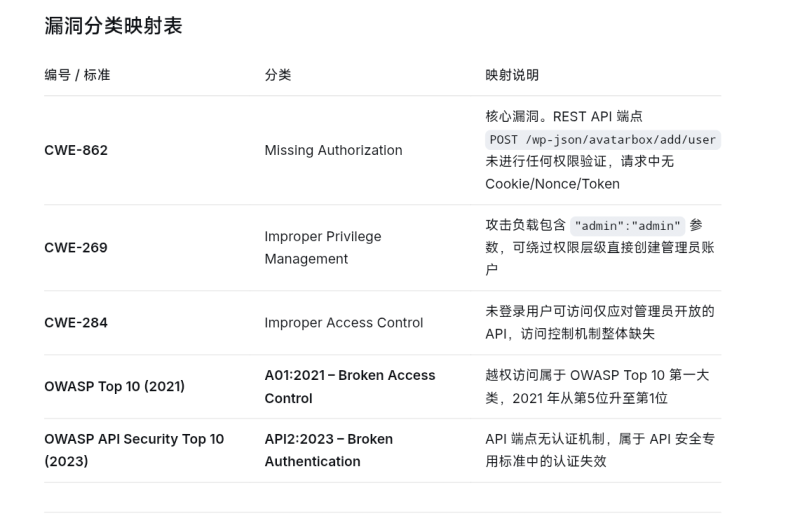Image resolution: width=800 pixels, height=530 pixels.
Task: Click the Improper Privilege Management cell
Action: (323, 248)
